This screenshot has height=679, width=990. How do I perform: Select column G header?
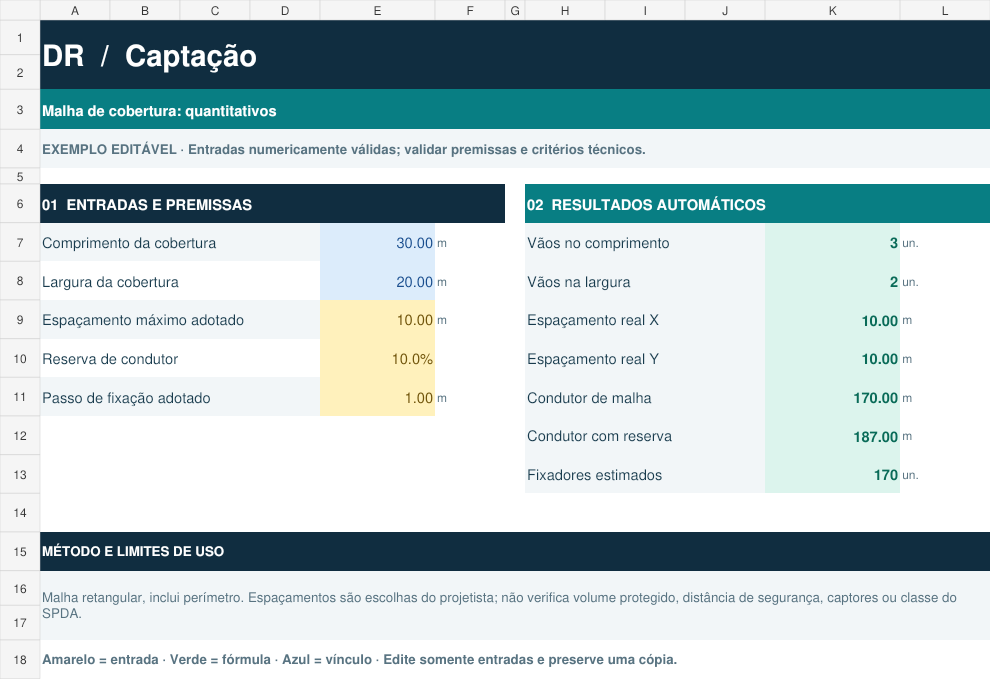[x=515, y=10]
